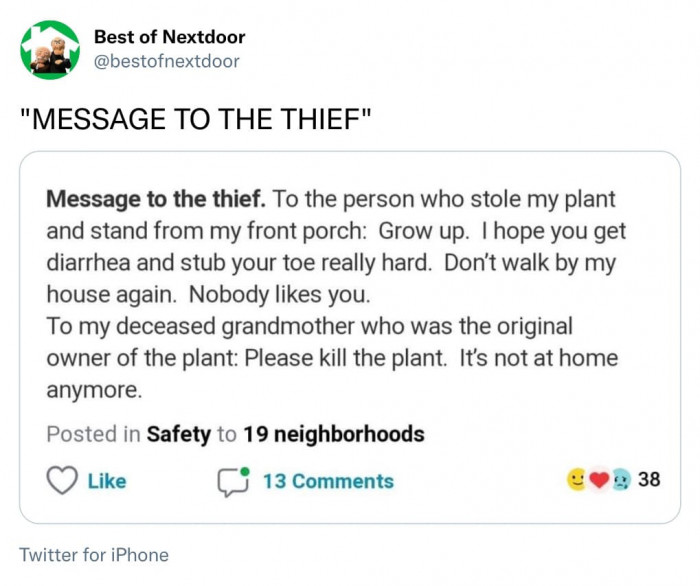Tap the heart outline Like icon
700x586 pixels.
click(x=63, y=481)
